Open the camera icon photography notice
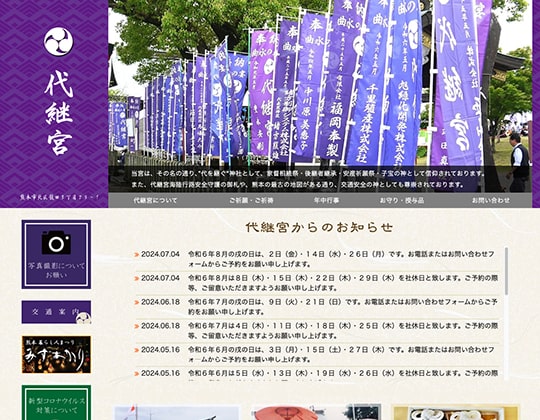 [x=56, y=255]
